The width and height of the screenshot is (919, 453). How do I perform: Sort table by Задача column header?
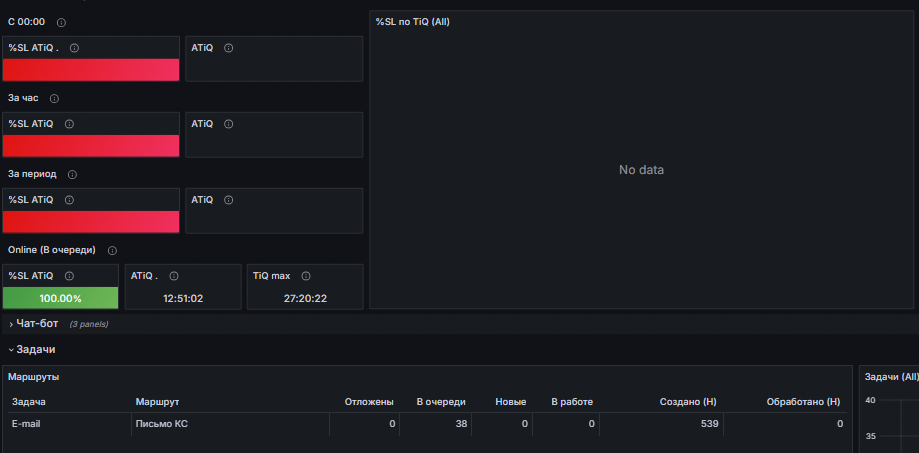coord(29,402)
